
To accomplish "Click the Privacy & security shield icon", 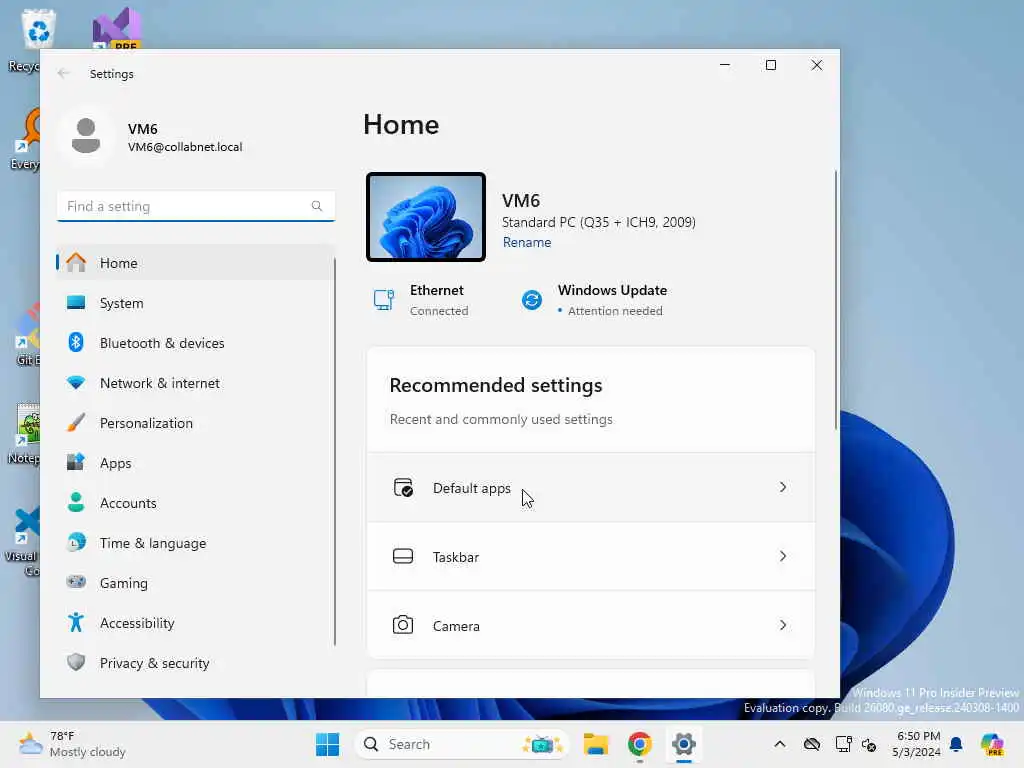I will point(76,662).
